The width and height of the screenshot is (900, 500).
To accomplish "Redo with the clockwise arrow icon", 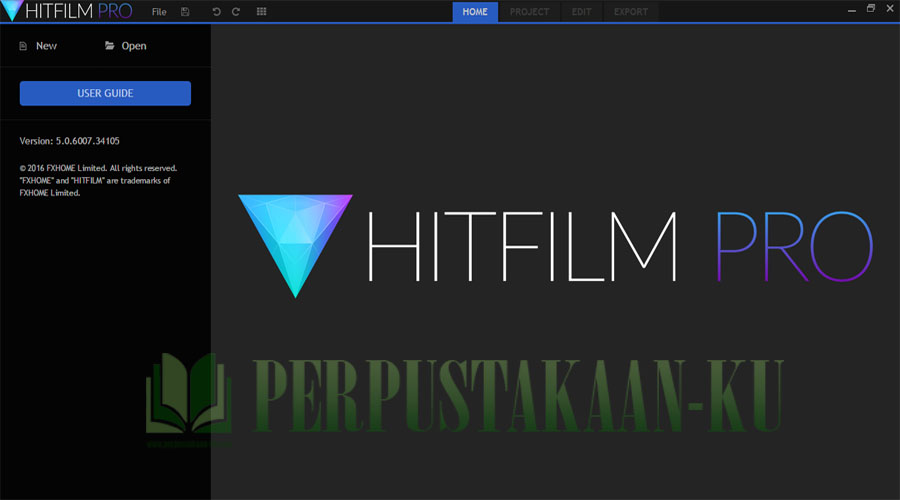I will (236, 11).
